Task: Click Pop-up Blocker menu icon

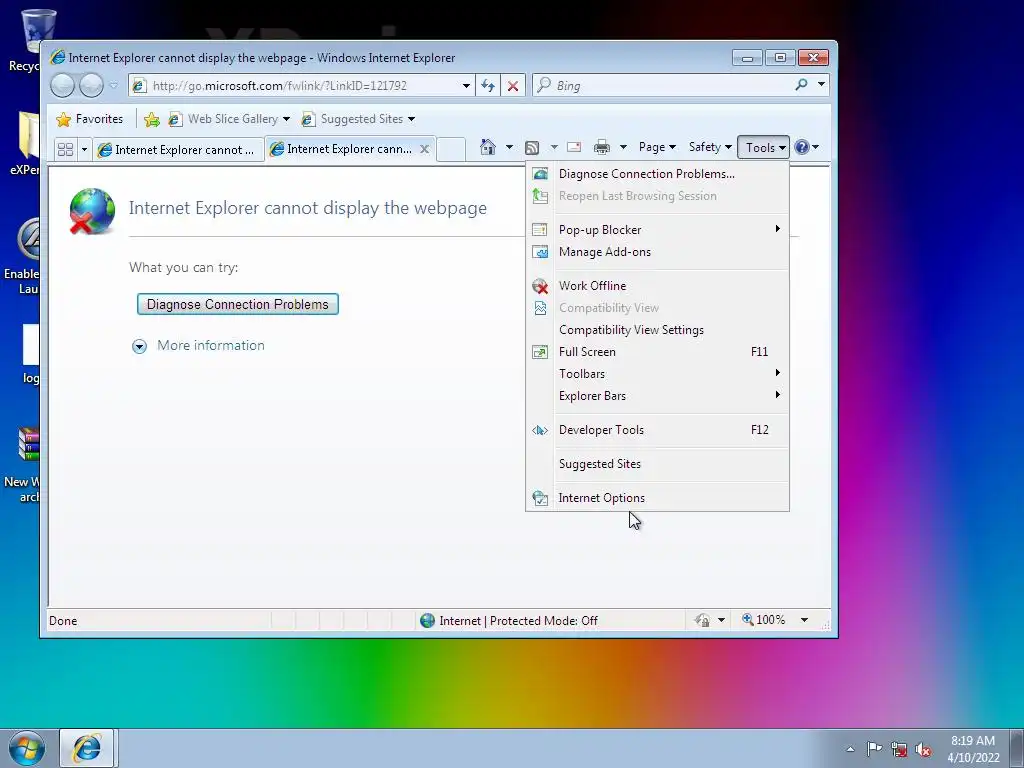Action: click(x=540, y=229)
